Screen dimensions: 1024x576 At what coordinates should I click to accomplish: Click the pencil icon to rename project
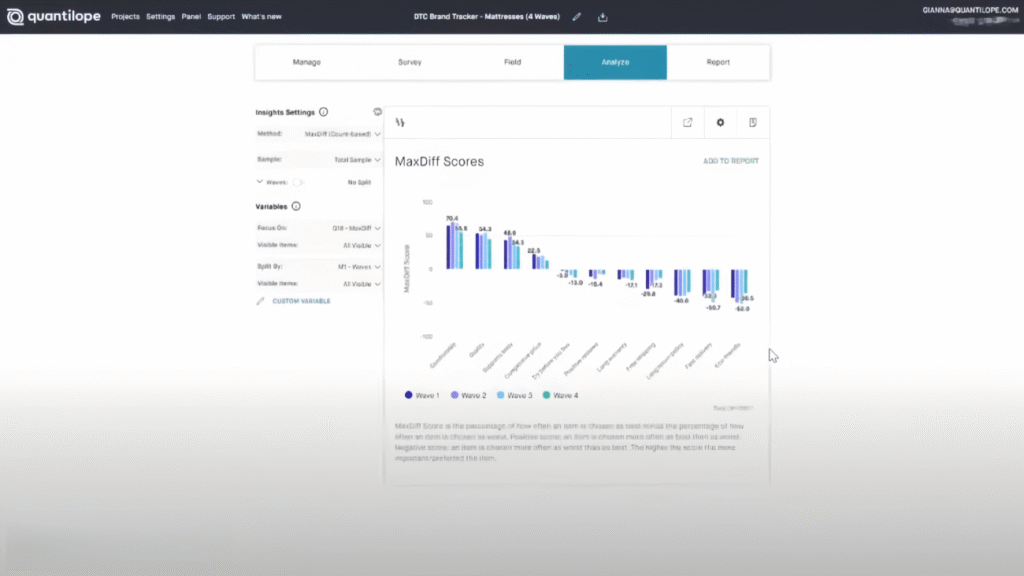click(577, 17)
